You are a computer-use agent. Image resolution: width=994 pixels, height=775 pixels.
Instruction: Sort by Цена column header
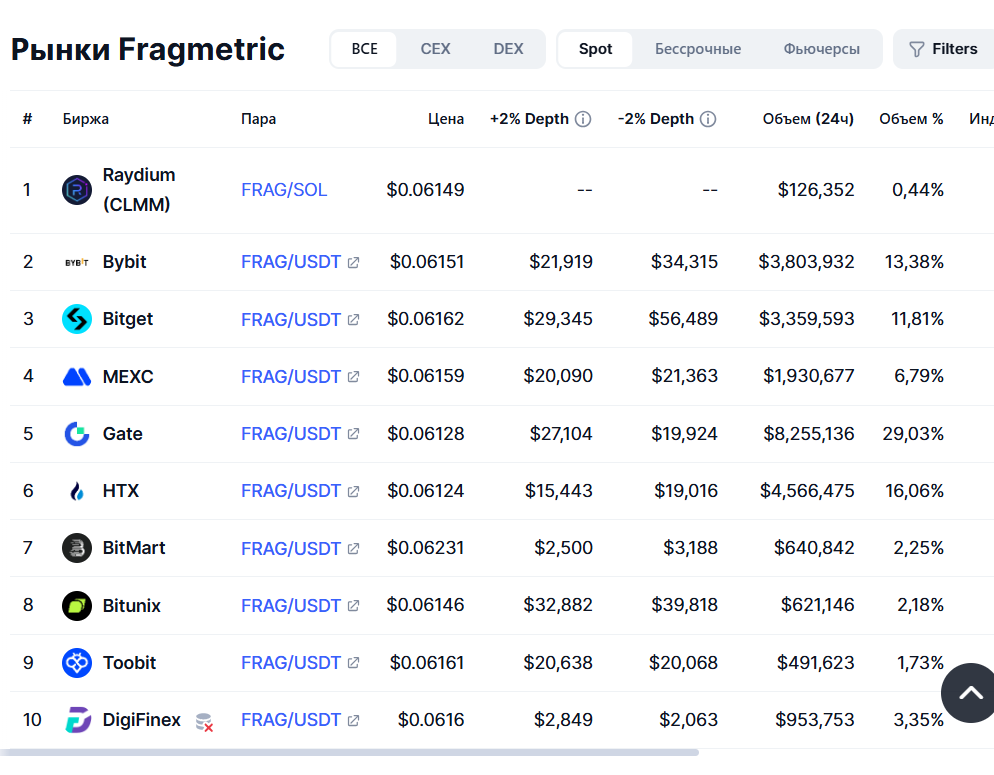tap(446, 119)
